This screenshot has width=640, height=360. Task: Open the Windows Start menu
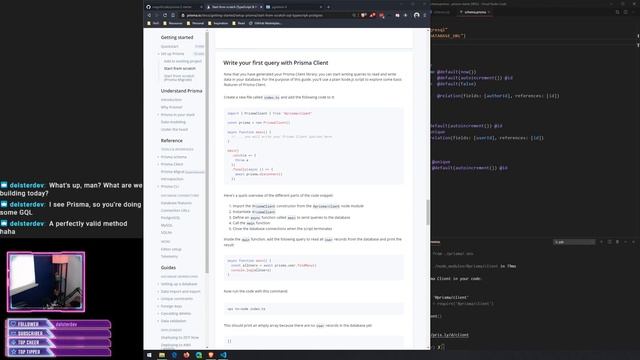pos(149,355)
